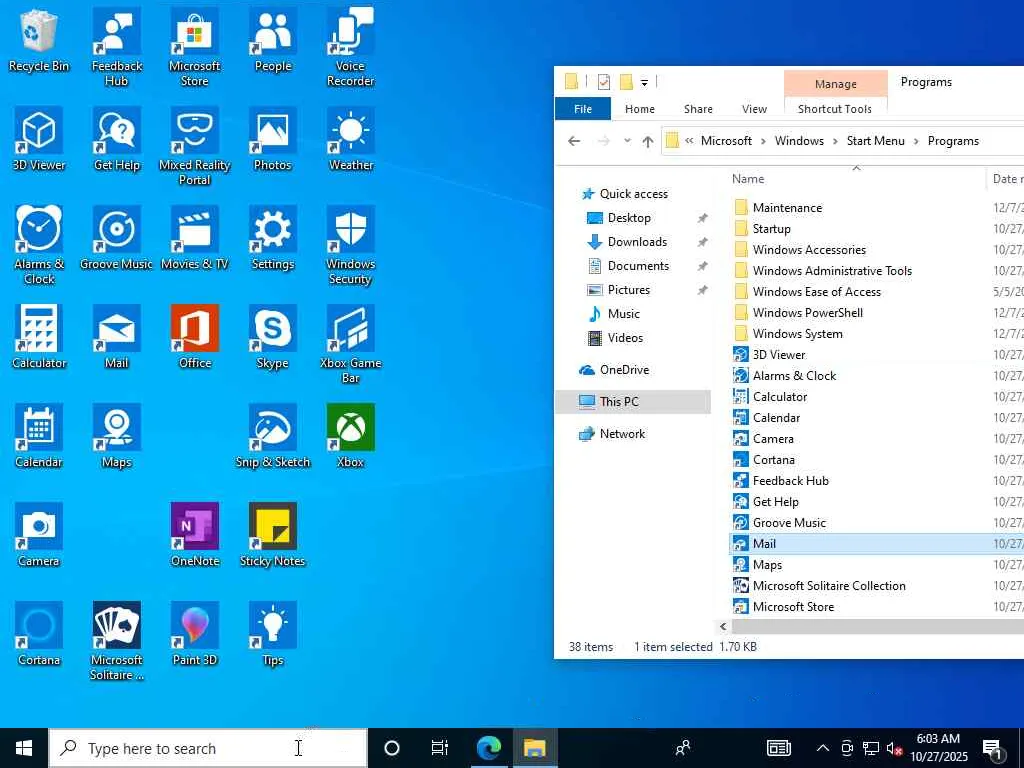Go back using Explorer's back arrow
The width and height of the screenshot is (1024, 768).
(x=574, y=141)
